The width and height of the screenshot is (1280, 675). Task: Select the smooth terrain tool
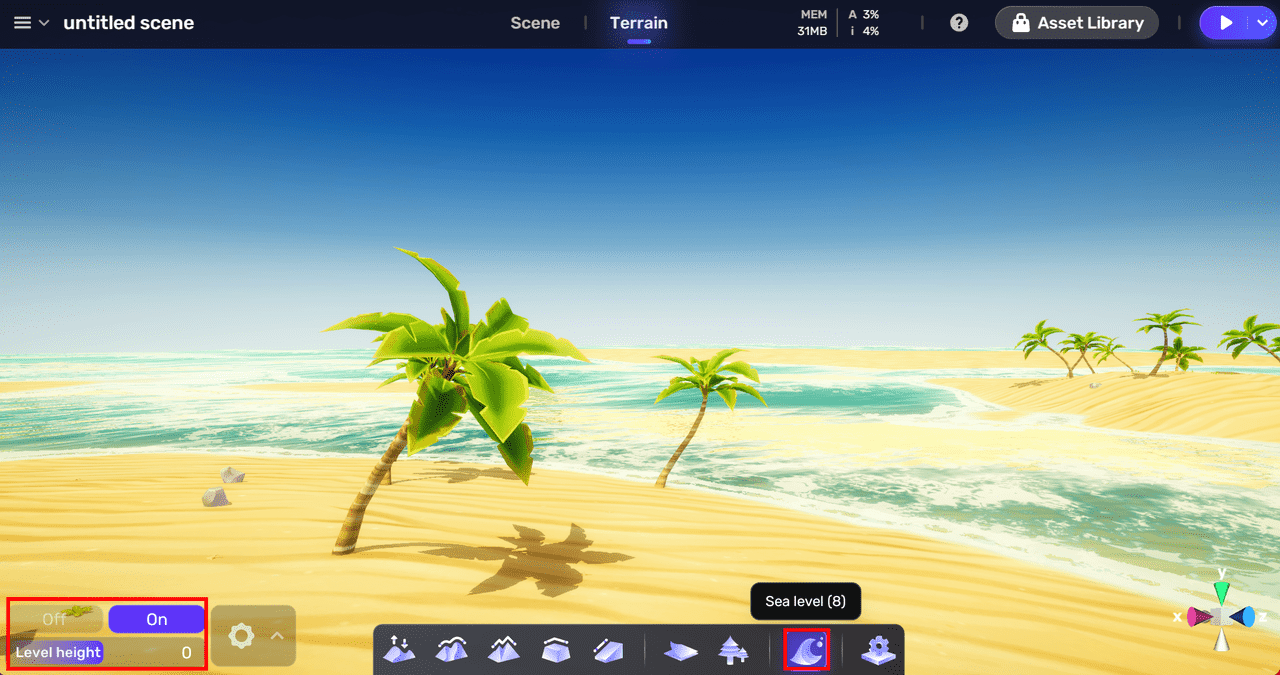pos(452,650)
